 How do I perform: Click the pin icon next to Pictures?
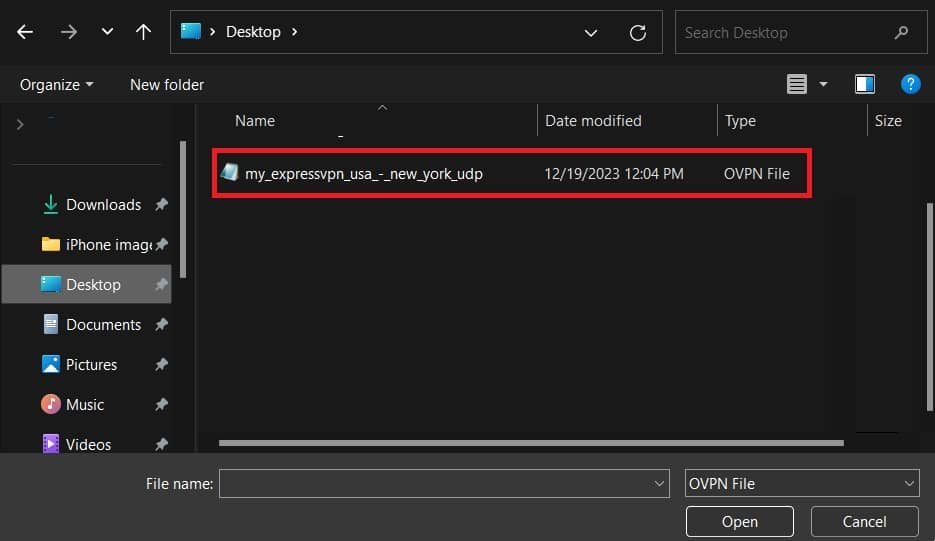tap(161, 364)
